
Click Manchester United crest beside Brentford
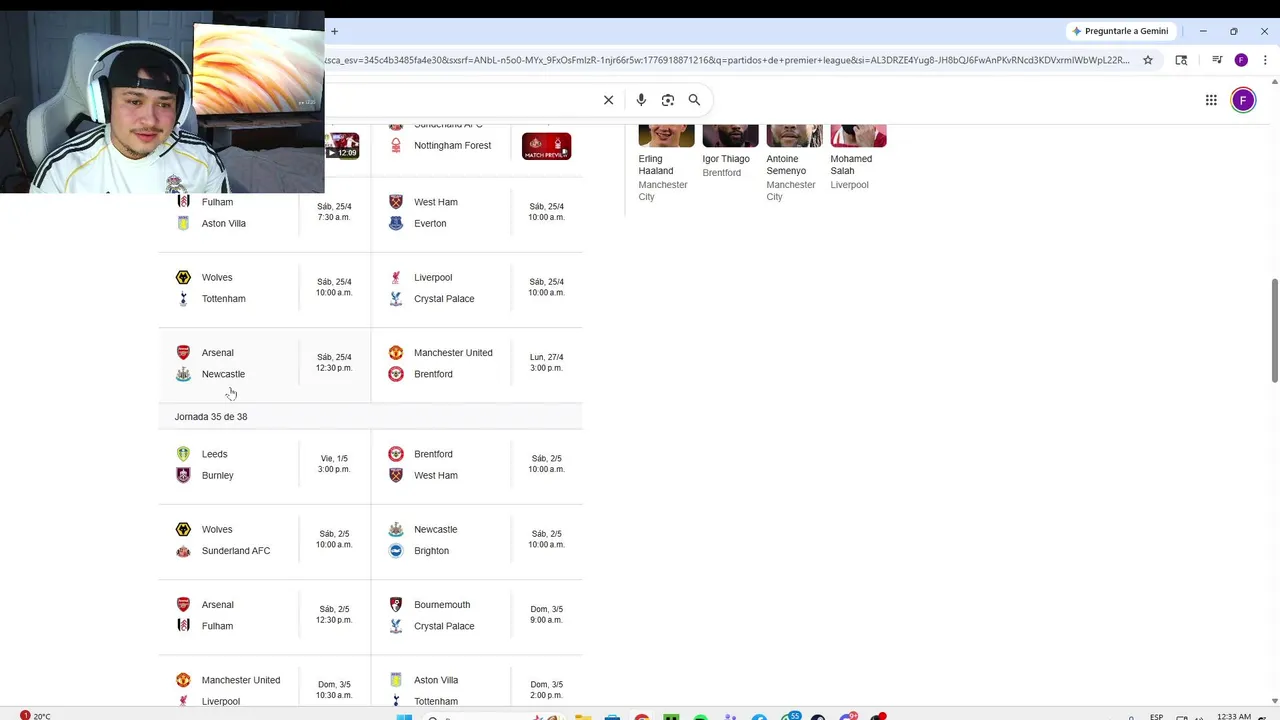click(396, 352)
